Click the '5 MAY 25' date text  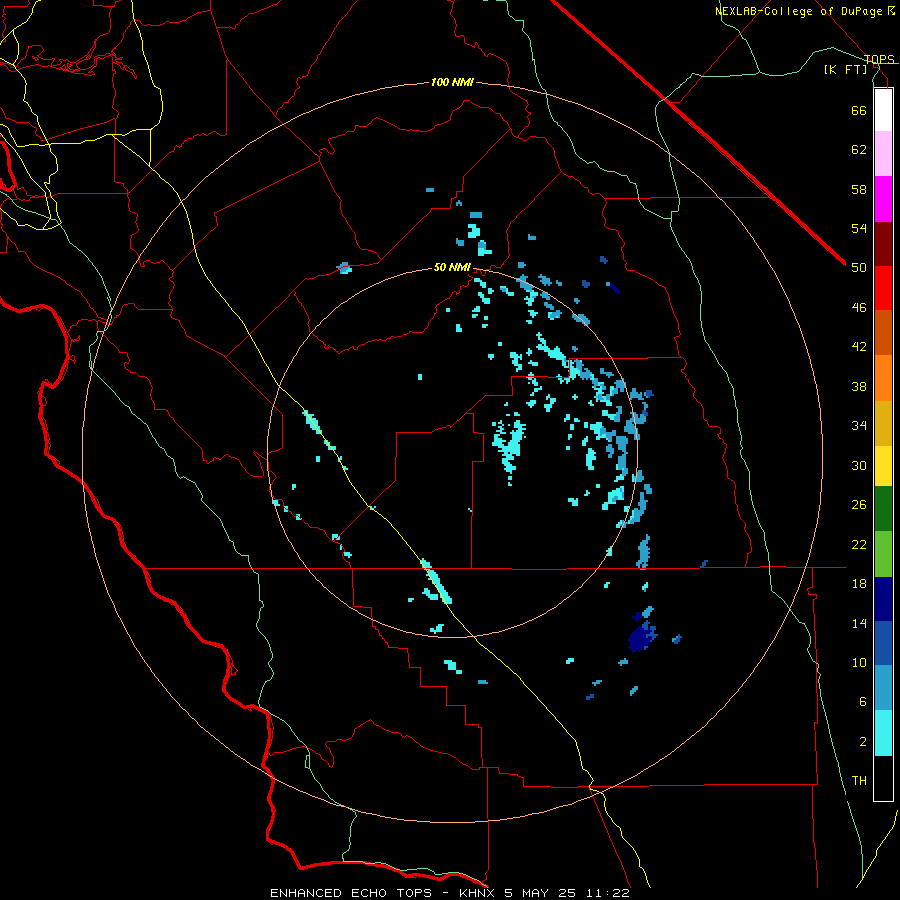pos(540,893)
